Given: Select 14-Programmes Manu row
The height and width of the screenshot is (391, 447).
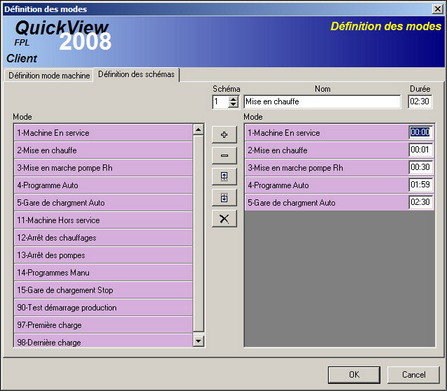Looking at the screenshot, I should (103, 273).
